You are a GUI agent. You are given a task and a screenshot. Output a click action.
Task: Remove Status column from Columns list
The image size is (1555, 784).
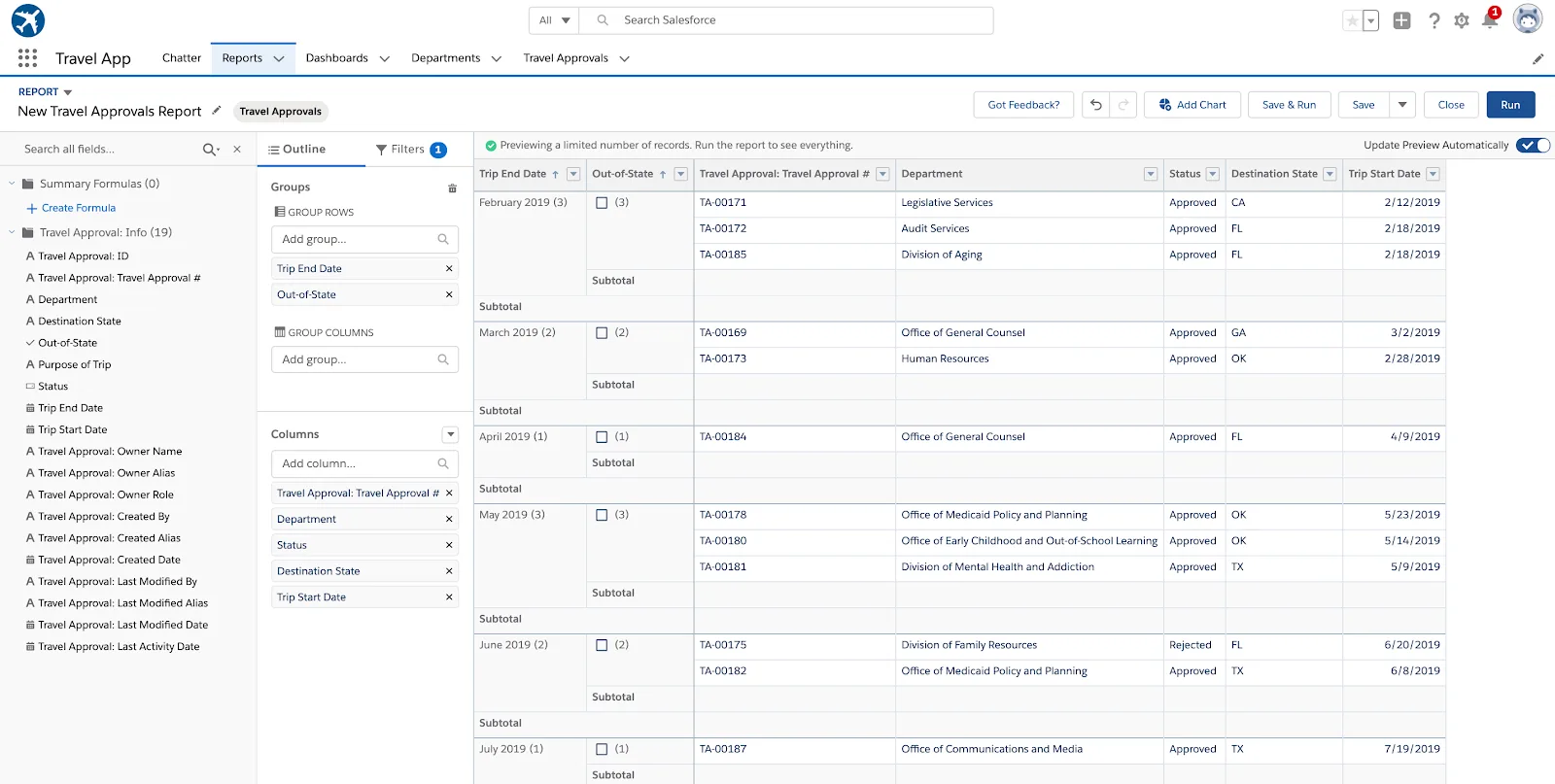tap(449, 545)
